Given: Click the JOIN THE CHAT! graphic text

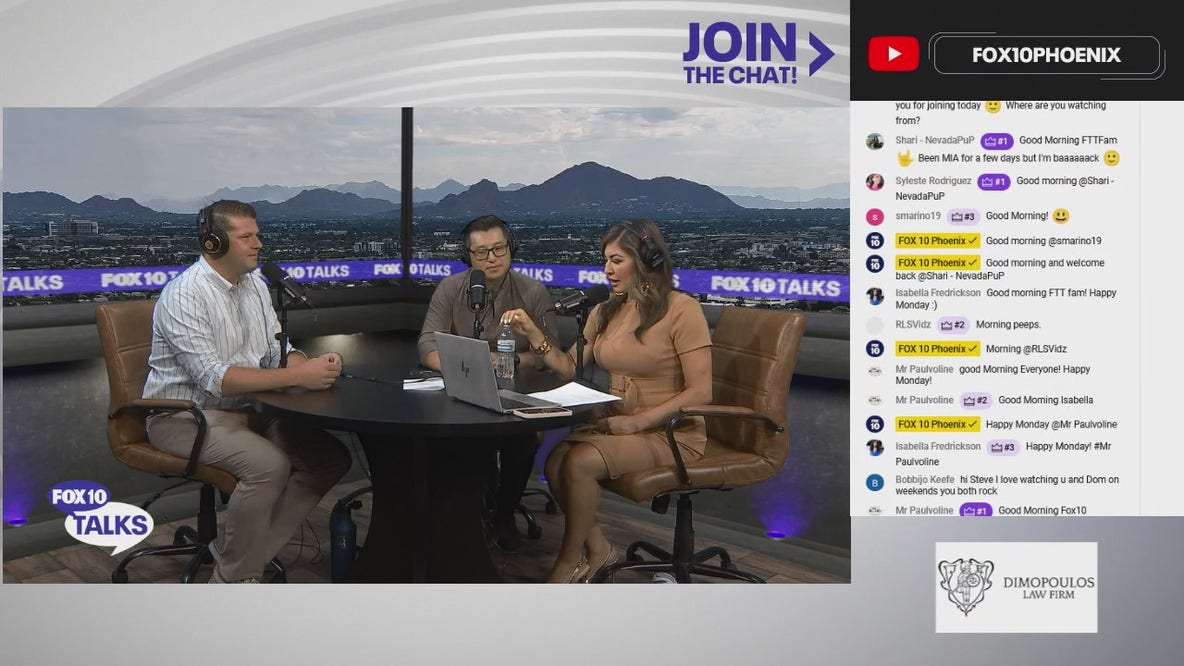Looking at the screenshot, I should [x=740, y=54].
